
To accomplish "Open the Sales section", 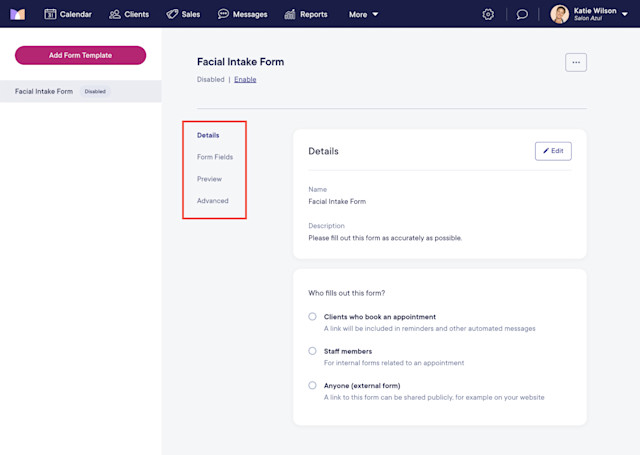I will click(183, 14).
